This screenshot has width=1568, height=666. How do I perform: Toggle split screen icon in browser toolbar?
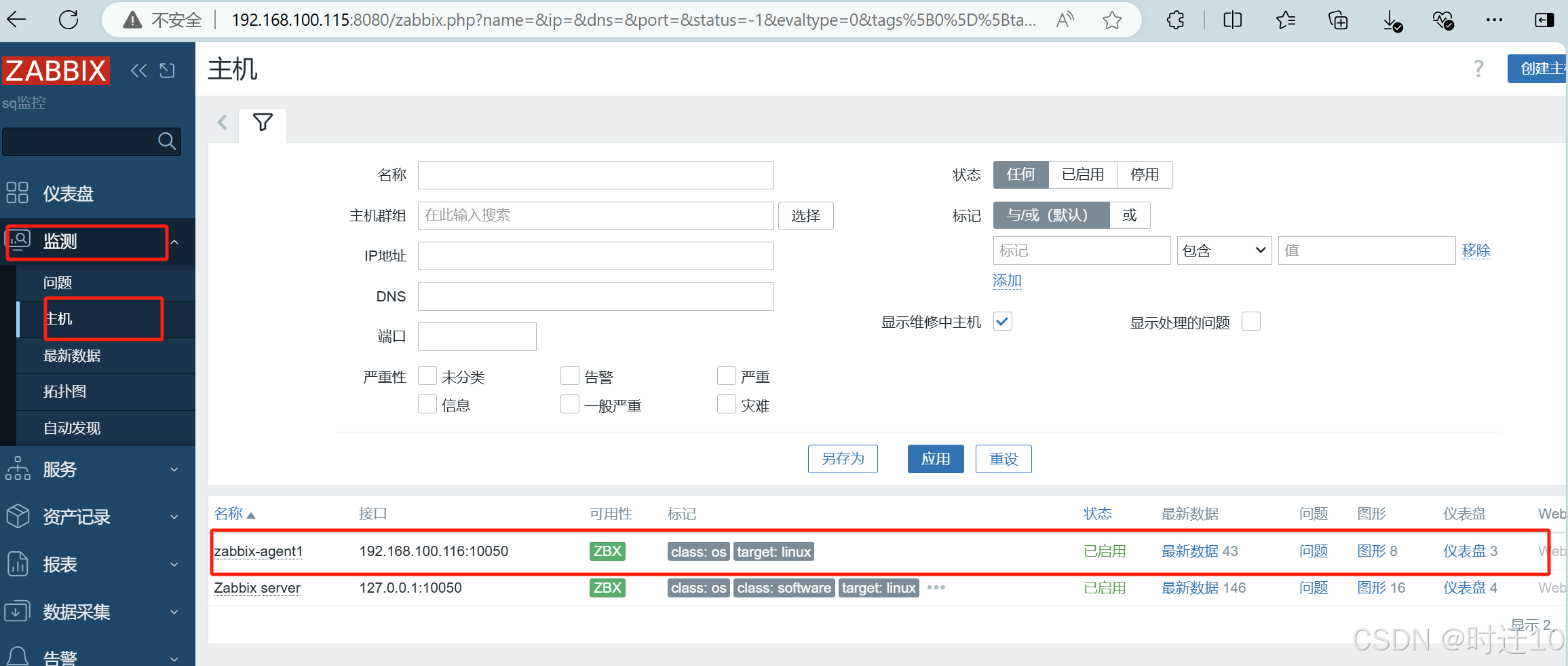coord(1233,20)
